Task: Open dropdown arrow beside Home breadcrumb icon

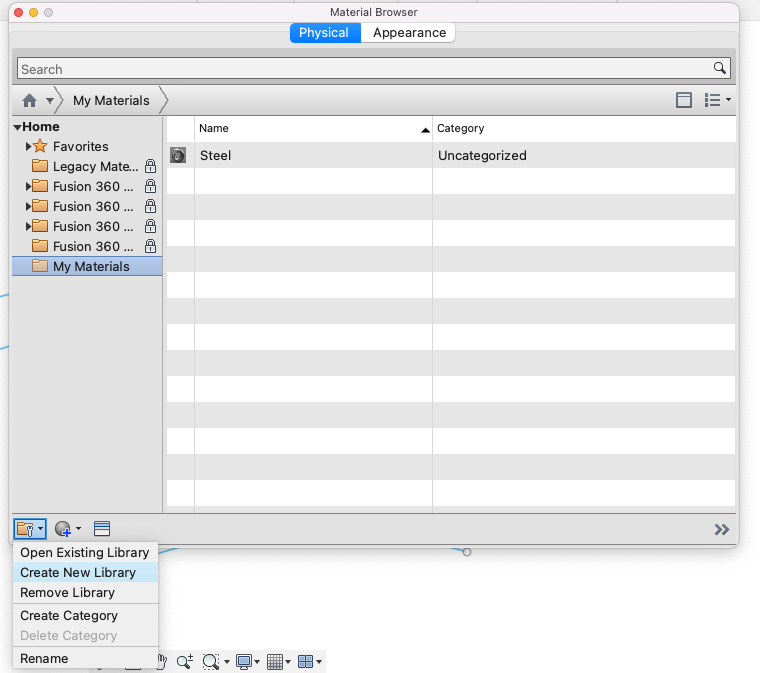Action: (49, 101)
